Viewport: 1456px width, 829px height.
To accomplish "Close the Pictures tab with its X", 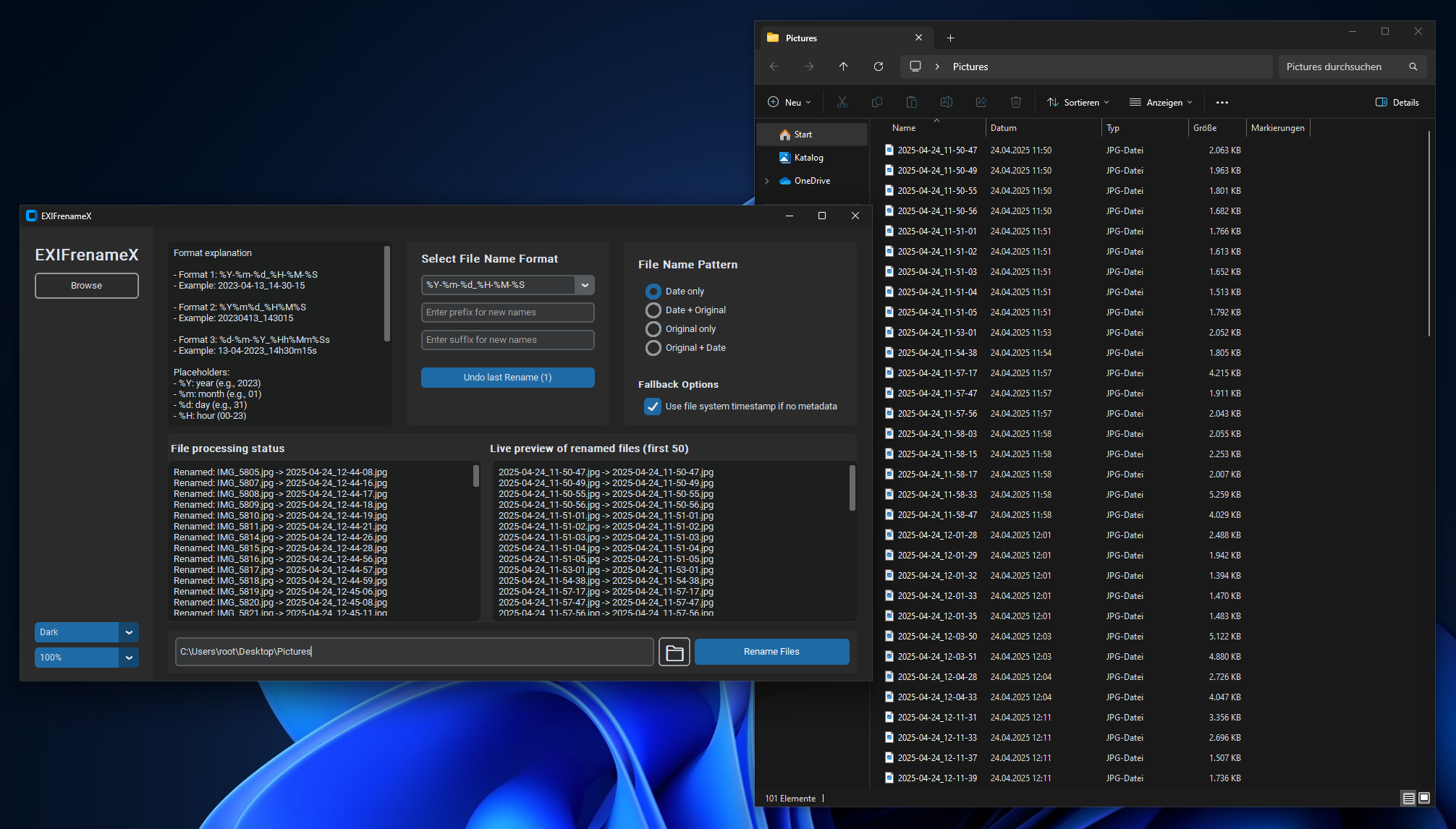I will [919, 38].
